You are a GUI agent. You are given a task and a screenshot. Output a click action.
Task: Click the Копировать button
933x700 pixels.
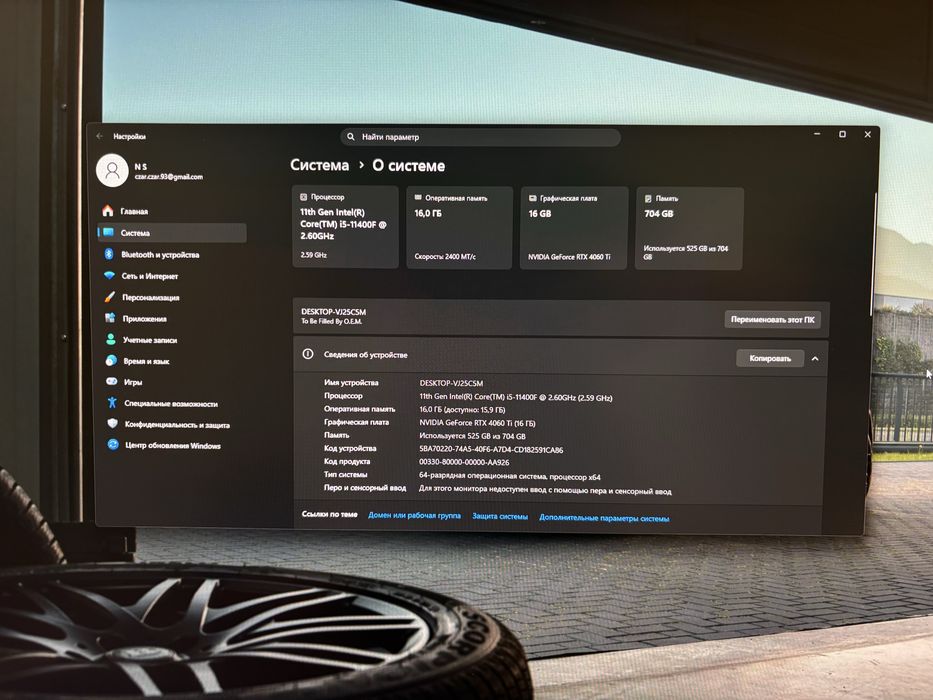(770, 358)
